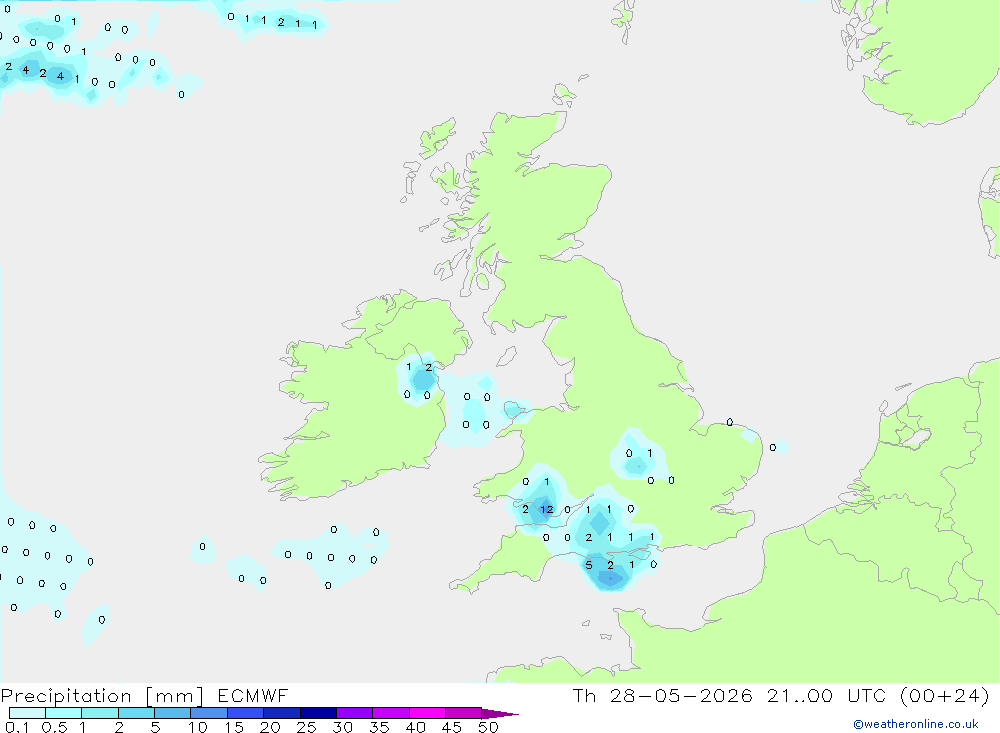Click the purple arrow tip above 50
The image size is (1000, 733).
point(500,714)
